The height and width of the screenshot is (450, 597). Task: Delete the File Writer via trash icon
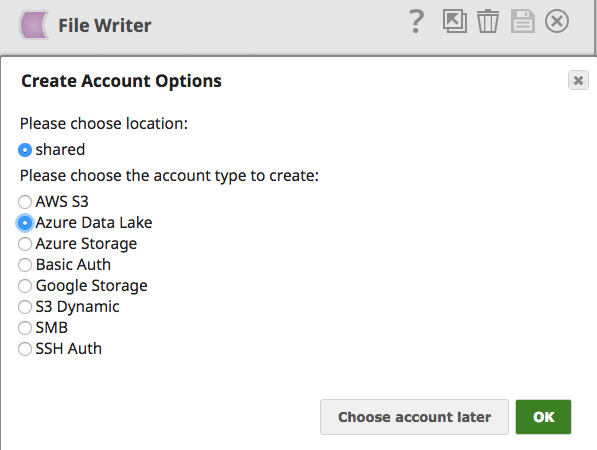click(x=488, y=21)
